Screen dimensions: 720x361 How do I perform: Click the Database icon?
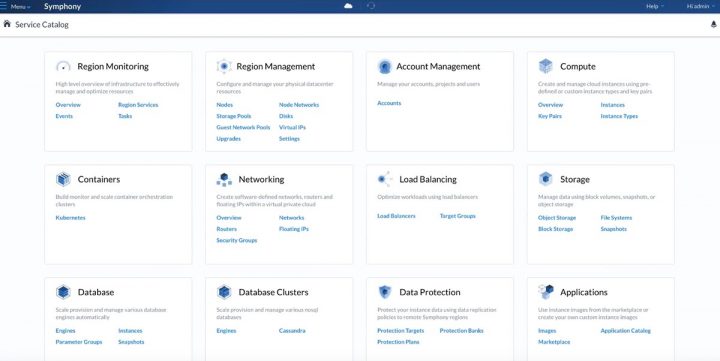(x=63, y=292)
